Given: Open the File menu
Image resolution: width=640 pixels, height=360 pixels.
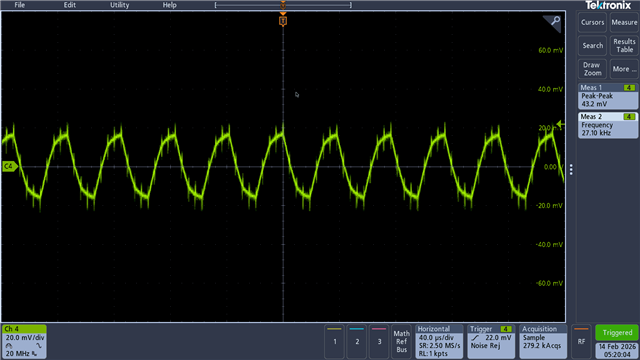Looking at the screenshot, I should 20,5.
